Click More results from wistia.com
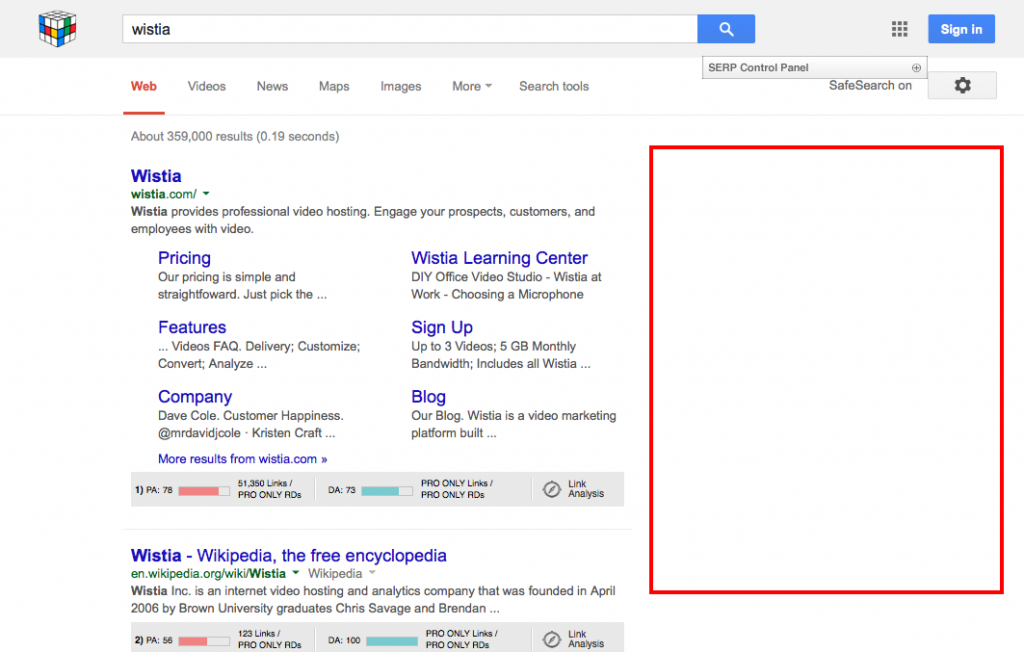The height and width of the screenshot is (652, 1024). point(242,459)
